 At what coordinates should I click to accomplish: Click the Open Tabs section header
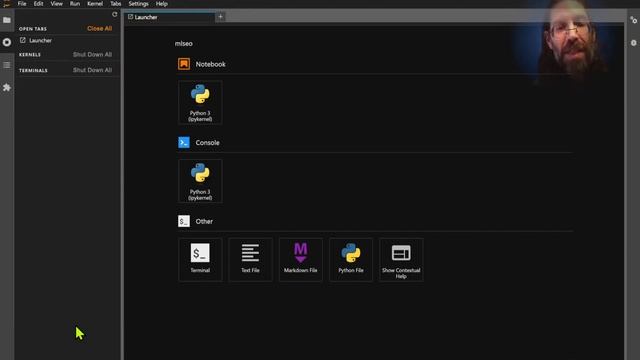[33, 29]
